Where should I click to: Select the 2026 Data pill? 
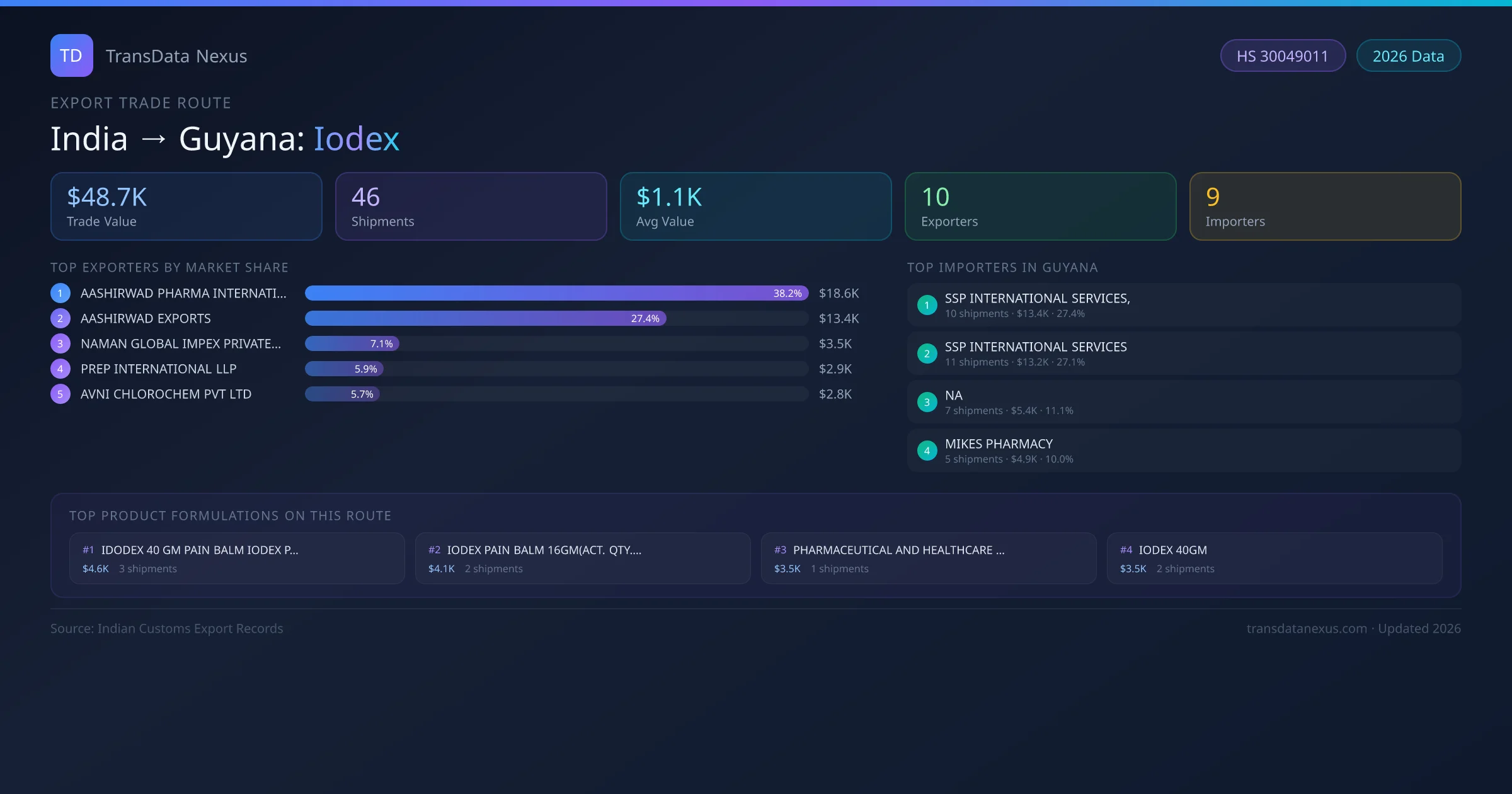(1408, 56)
